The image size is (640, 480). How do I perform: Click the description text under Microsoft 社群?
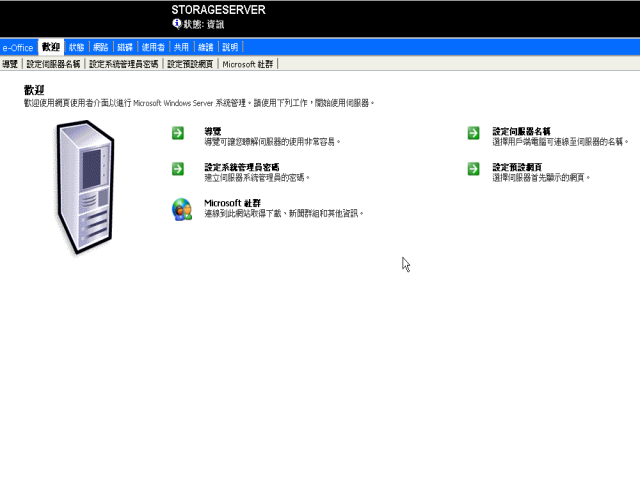[284, 213]
